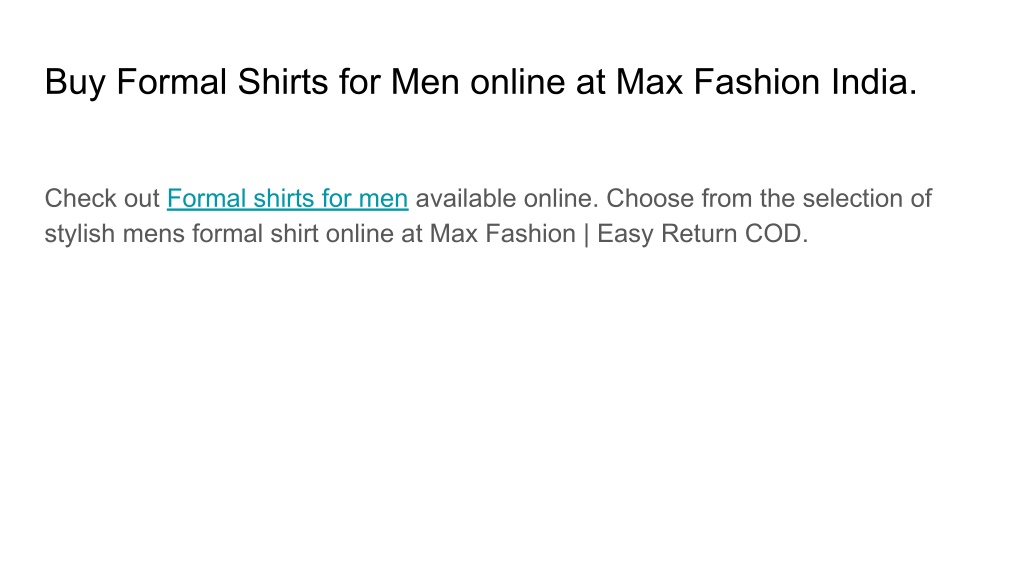Click 'mens formal shirt' in second line
Screen dimensions: 1024x576
pyautogui.click(x=220, y=234)
